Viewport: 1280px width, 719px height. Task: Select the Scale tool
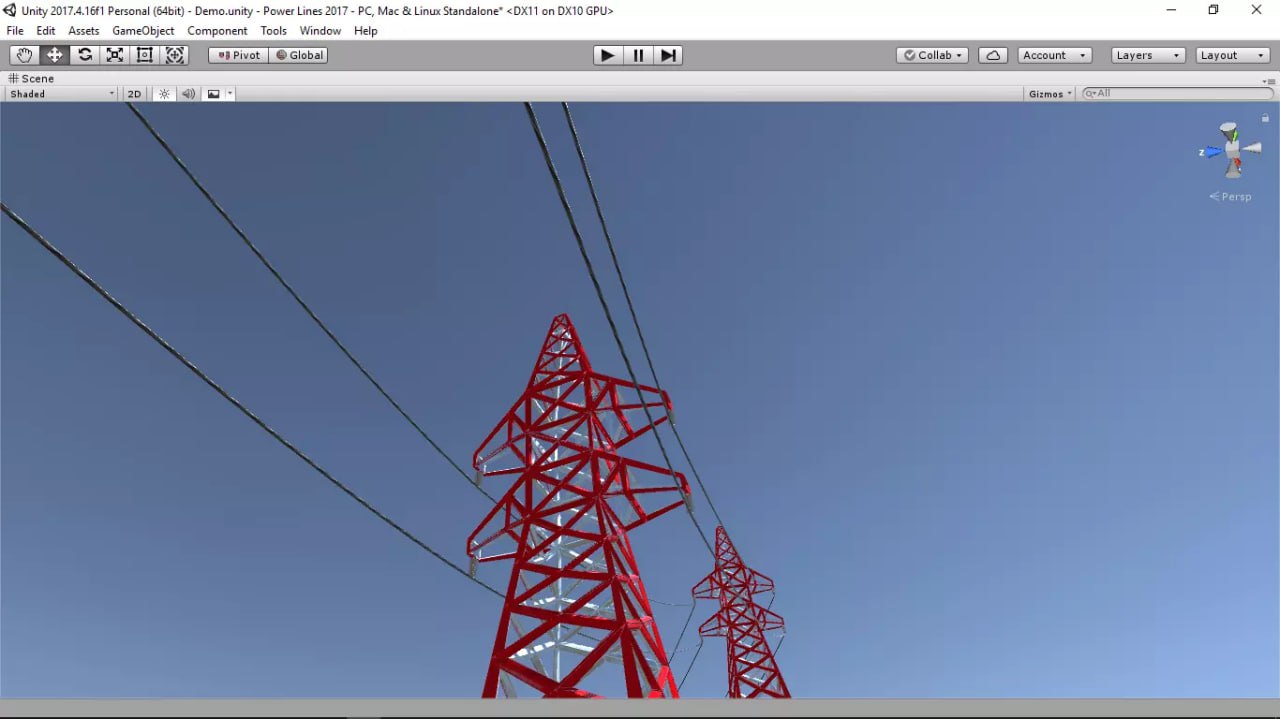114,55
